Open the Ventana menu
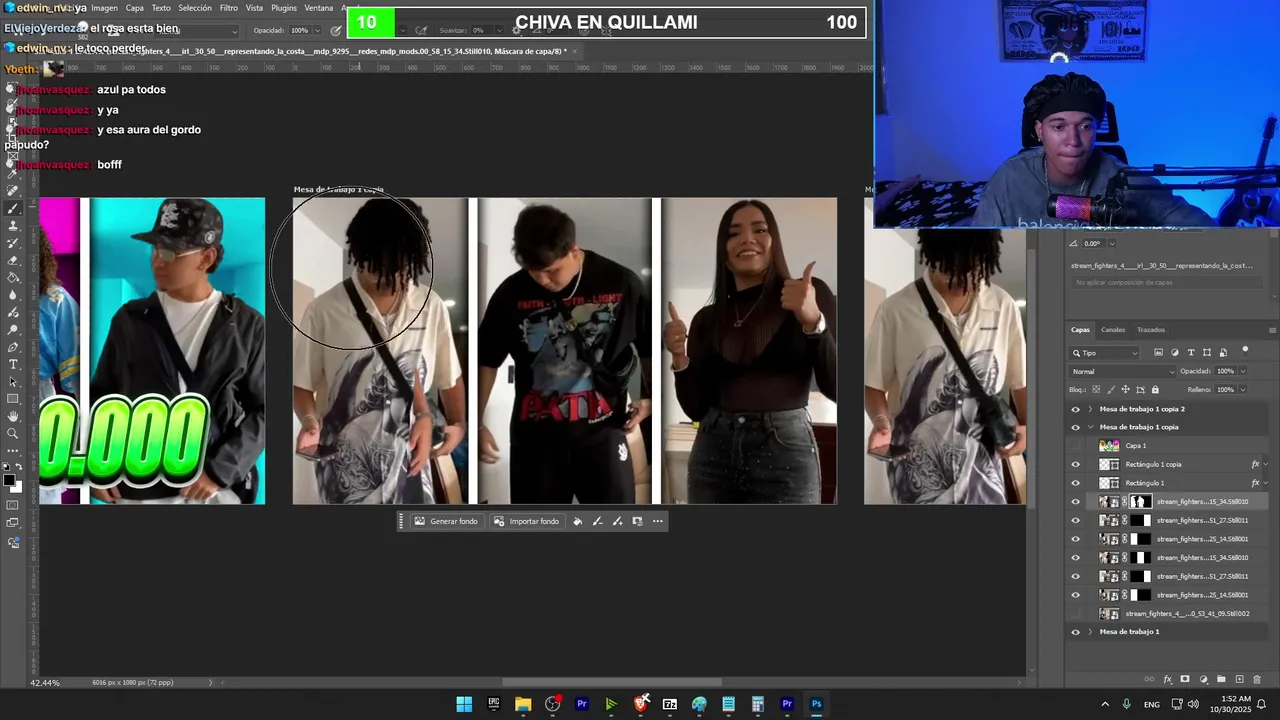 319,8
